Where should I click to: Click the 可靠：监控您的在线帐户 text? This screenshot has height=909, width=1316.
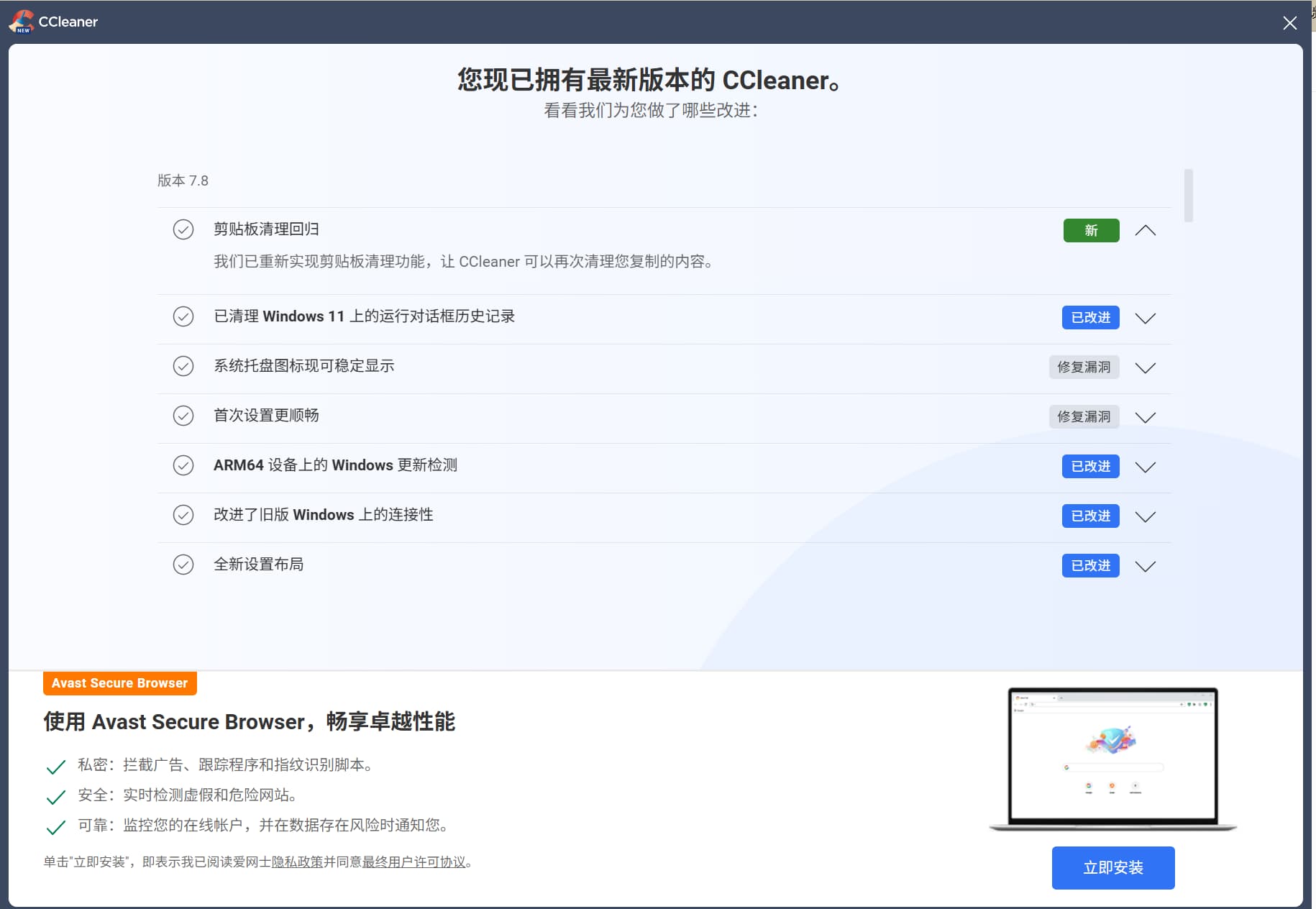(265, 825)
